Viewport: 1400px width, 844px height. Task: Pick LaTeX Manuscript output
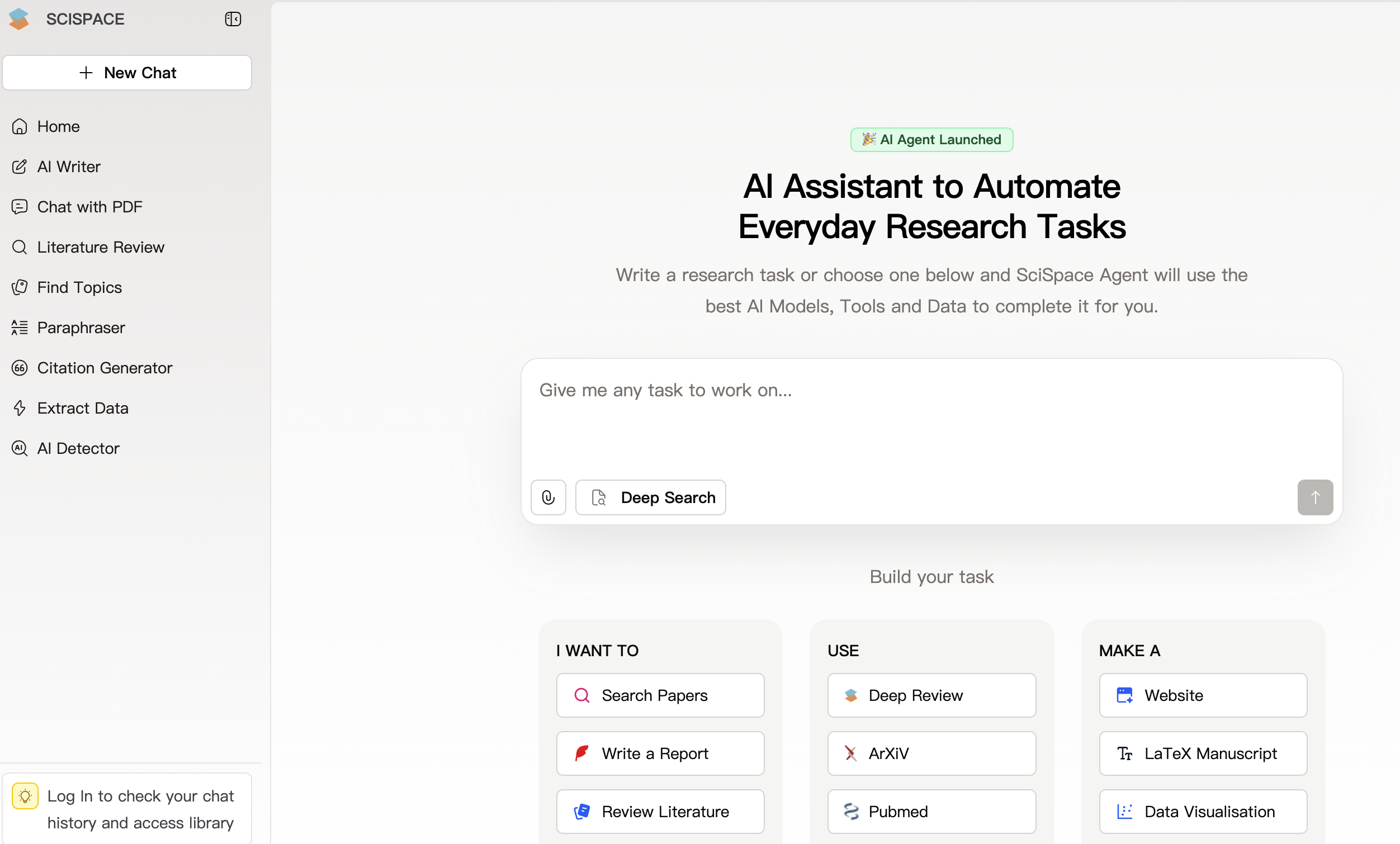click(x=1202, y=753)
